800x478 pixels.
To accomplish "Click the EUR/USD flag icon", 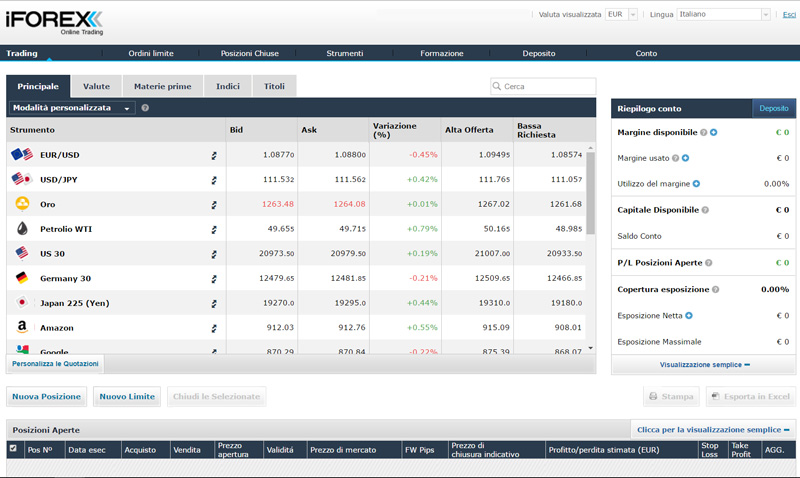I will click(22, 155).
